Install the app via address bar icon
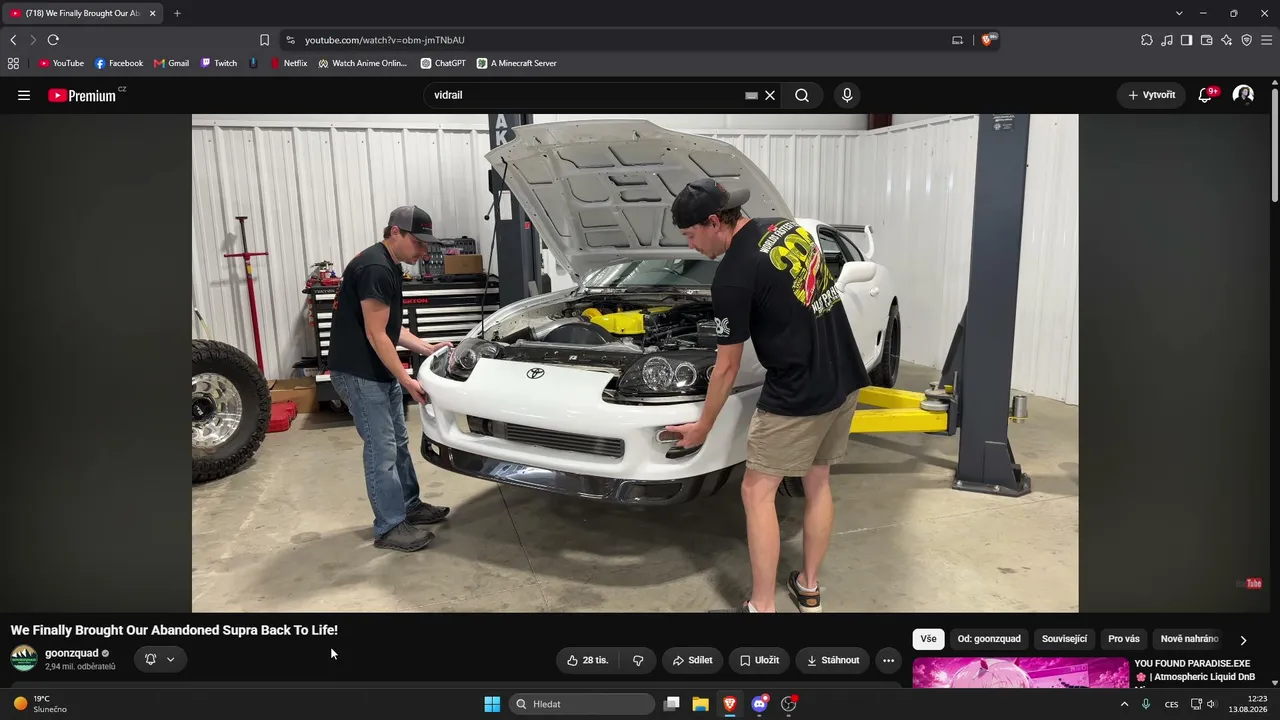Viewport: 1280px width, 720px height. click(x=957, y=40)
